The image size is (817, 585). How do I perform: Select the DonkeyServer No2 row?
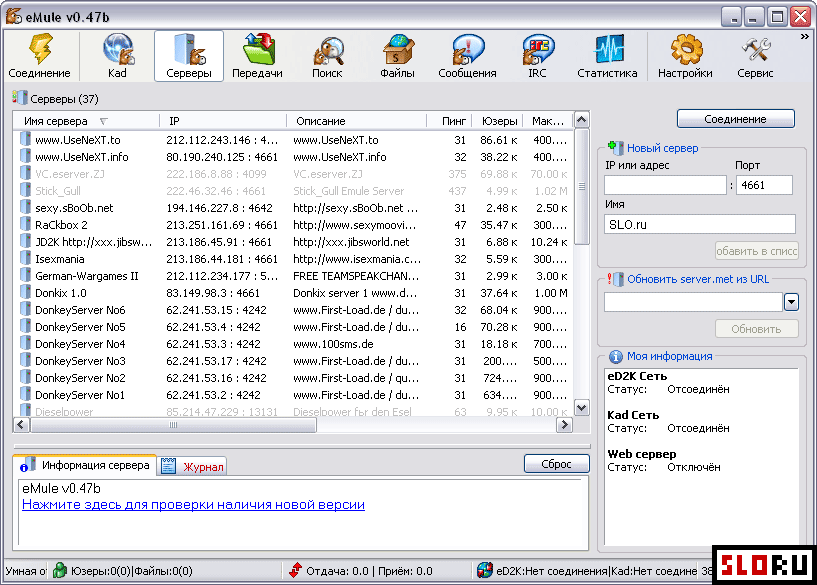293,378
